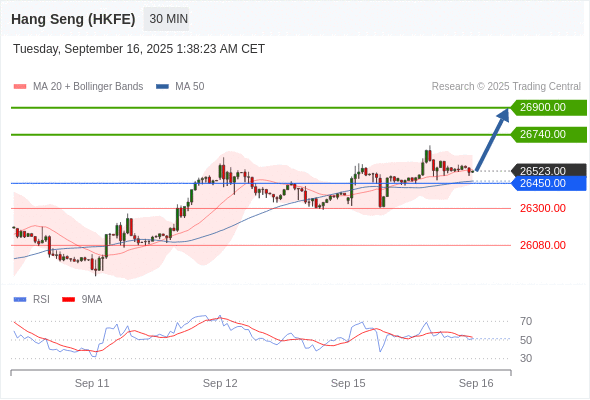Click the blue upward forecast arrow
The image size is (590, 400).
(493, 139)
